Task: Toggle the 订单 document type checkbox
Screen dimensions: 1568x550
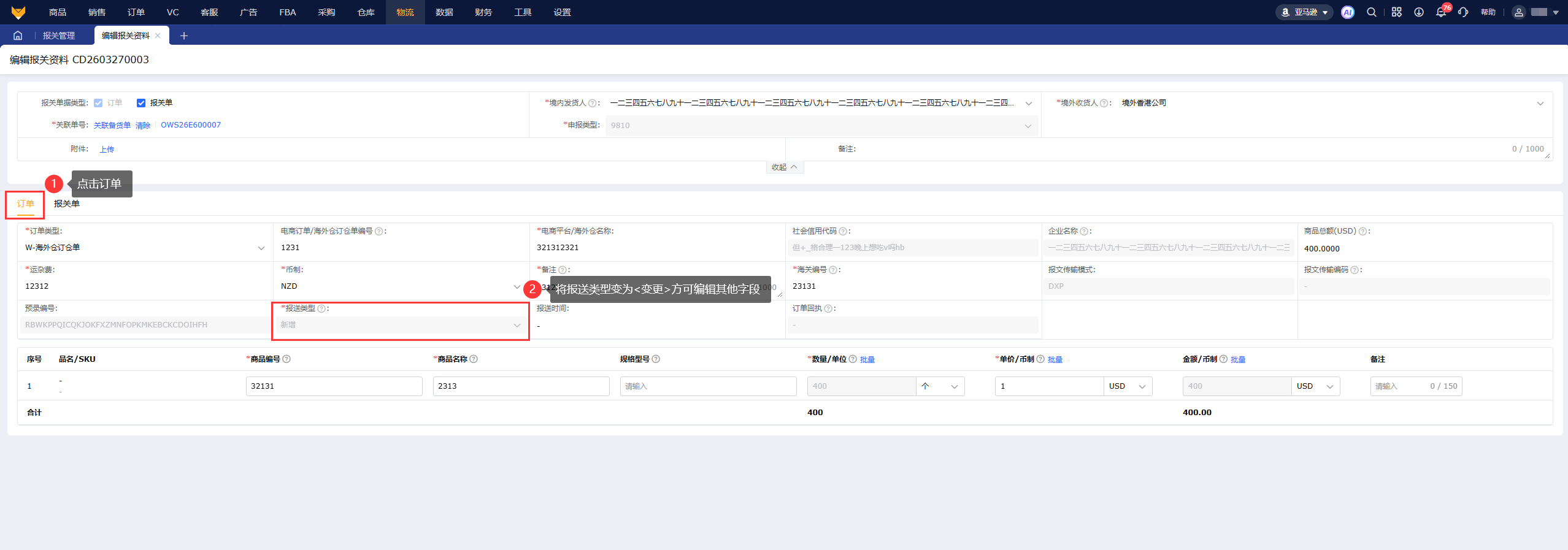Action: coord(98,103)
